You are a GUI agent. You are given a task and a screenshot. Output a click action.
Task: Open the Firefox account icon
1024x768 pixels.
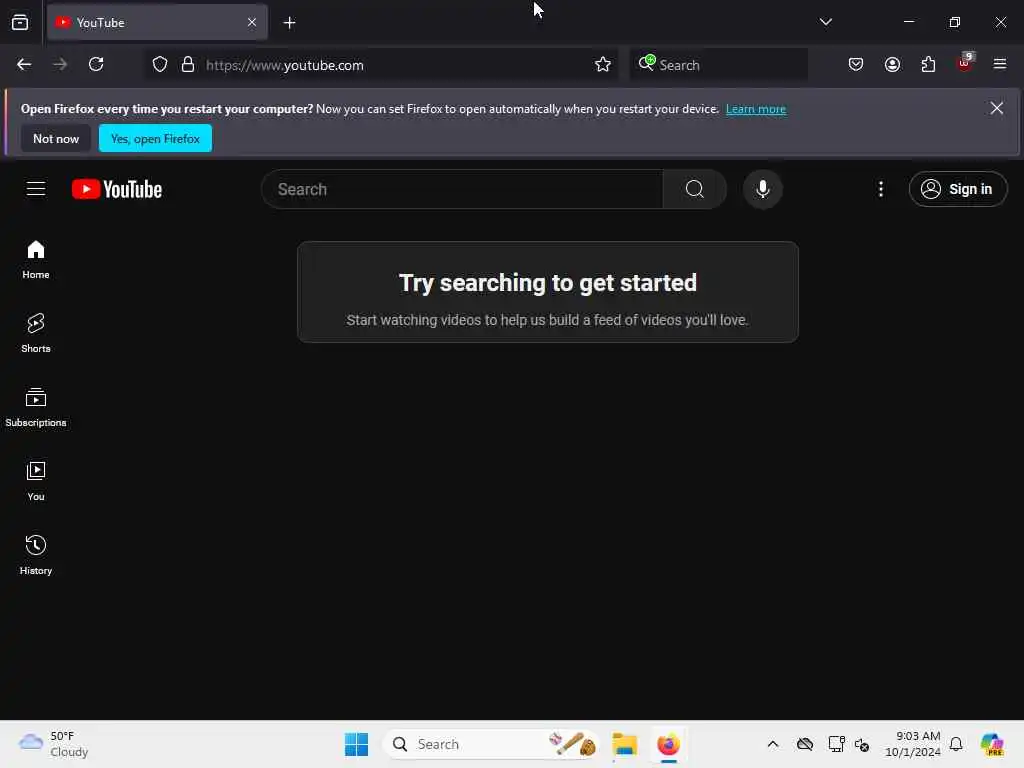[x=893, y=65]
